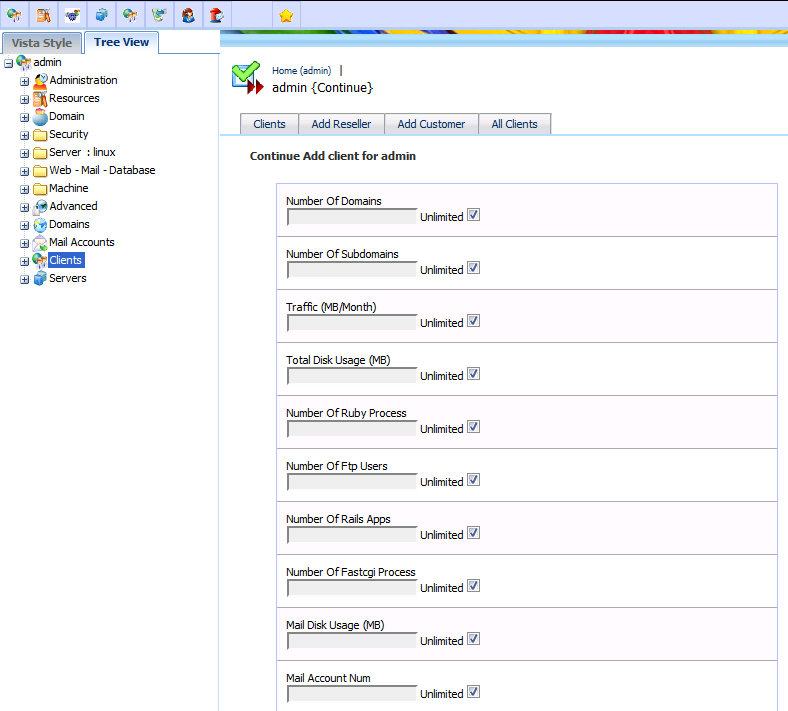Open the Add Customer tab
Screen dimensions: 788x711
[x=431, y=124]
